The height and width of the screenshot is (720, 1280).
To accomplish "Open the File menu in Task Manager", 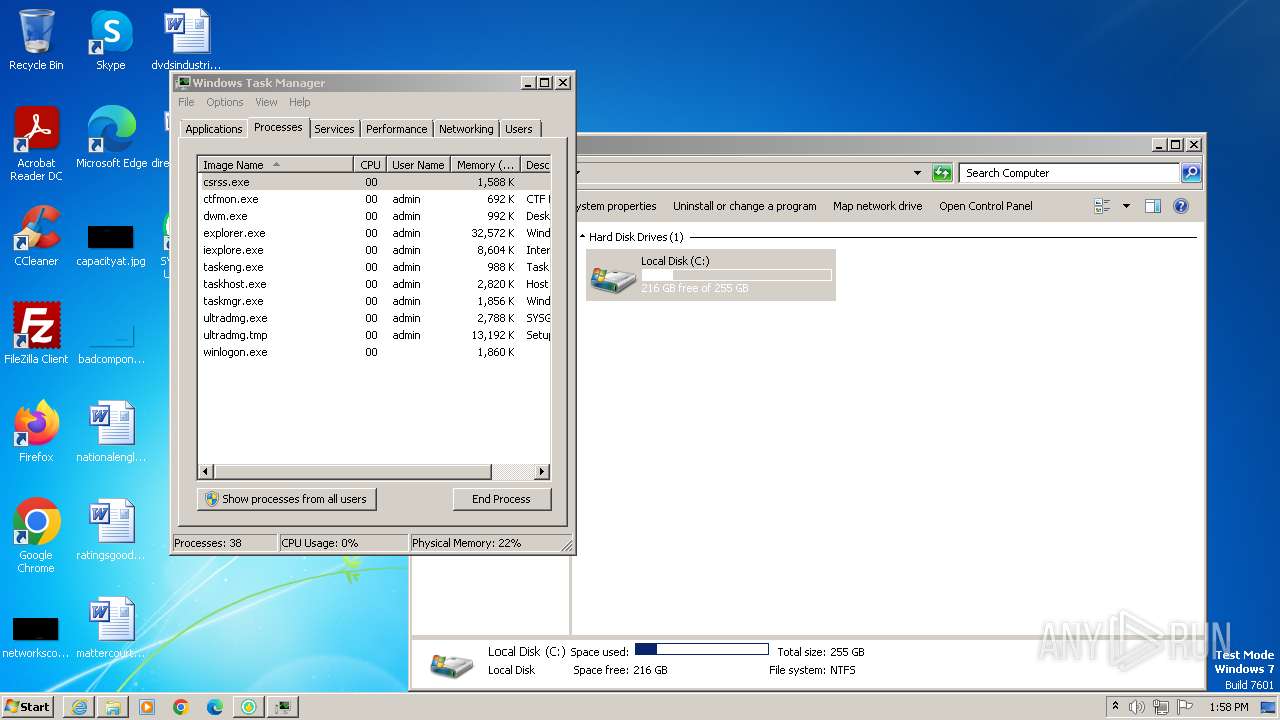I will tap(186, 102).
